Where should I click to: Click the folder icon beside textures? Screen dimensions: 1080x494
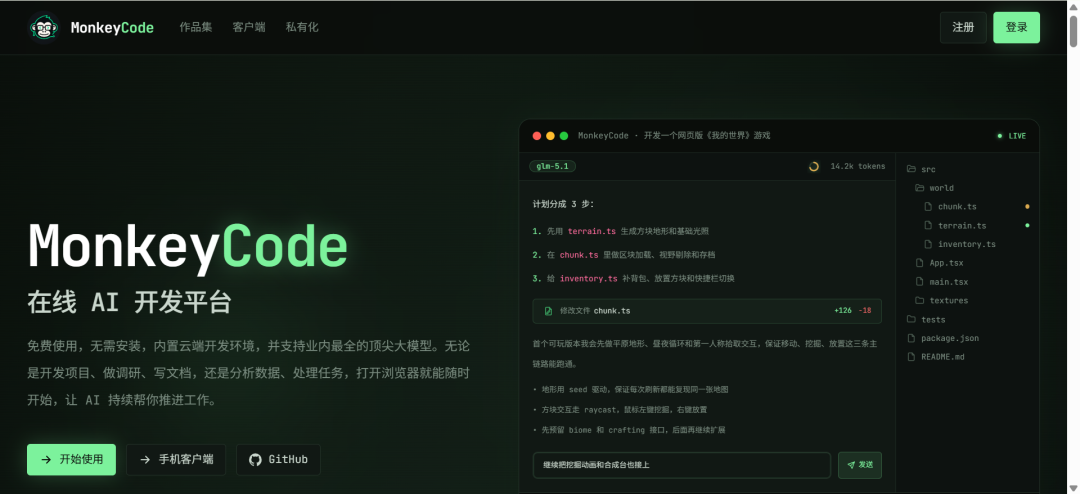[x=919, y=300]
